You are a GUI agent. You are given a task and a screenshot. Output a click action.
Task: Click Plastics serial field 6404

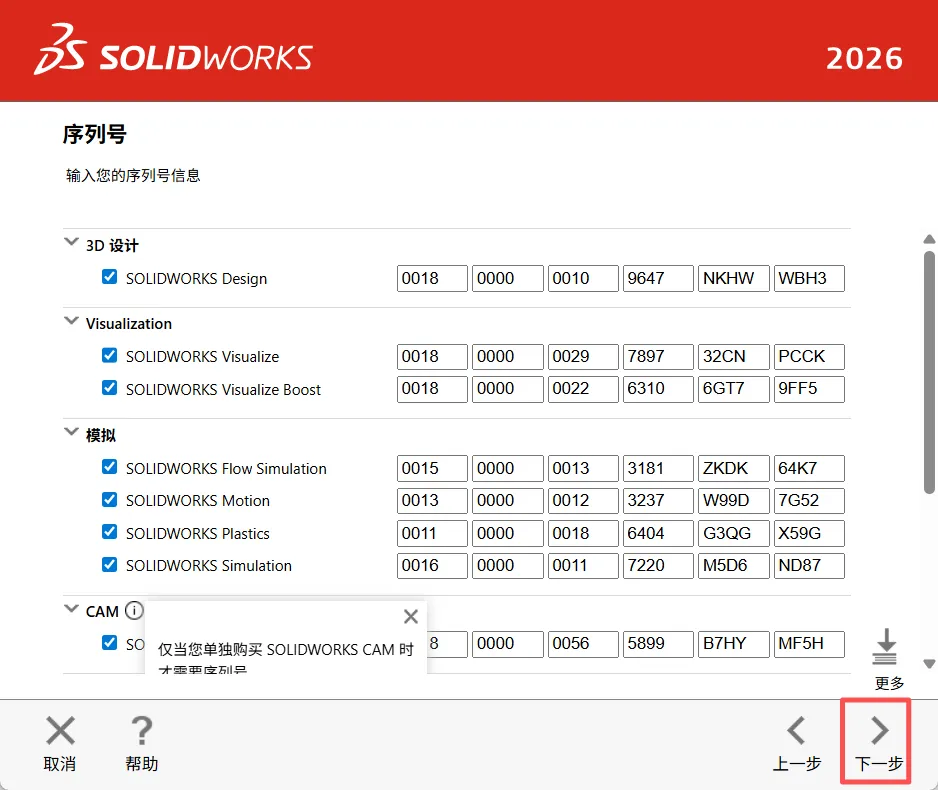[658, 533]
